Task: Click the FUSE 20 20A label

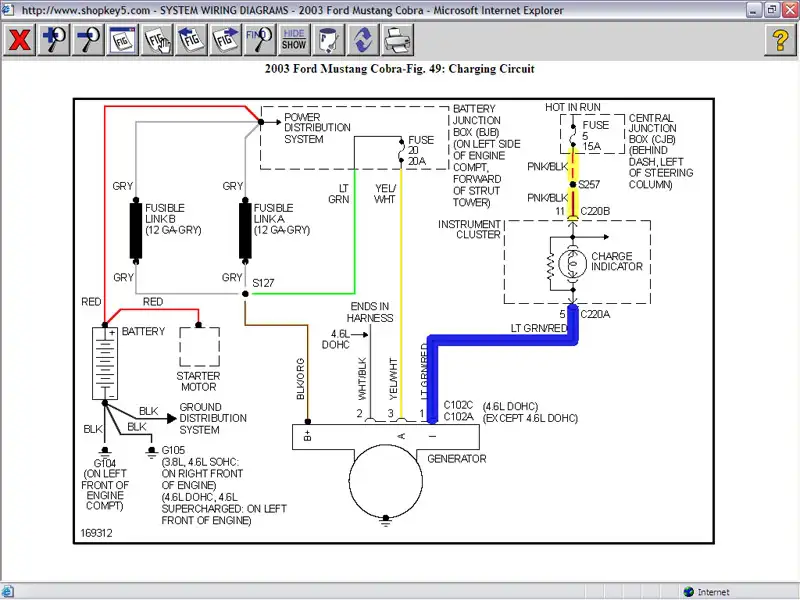Action: pos(420,151)
